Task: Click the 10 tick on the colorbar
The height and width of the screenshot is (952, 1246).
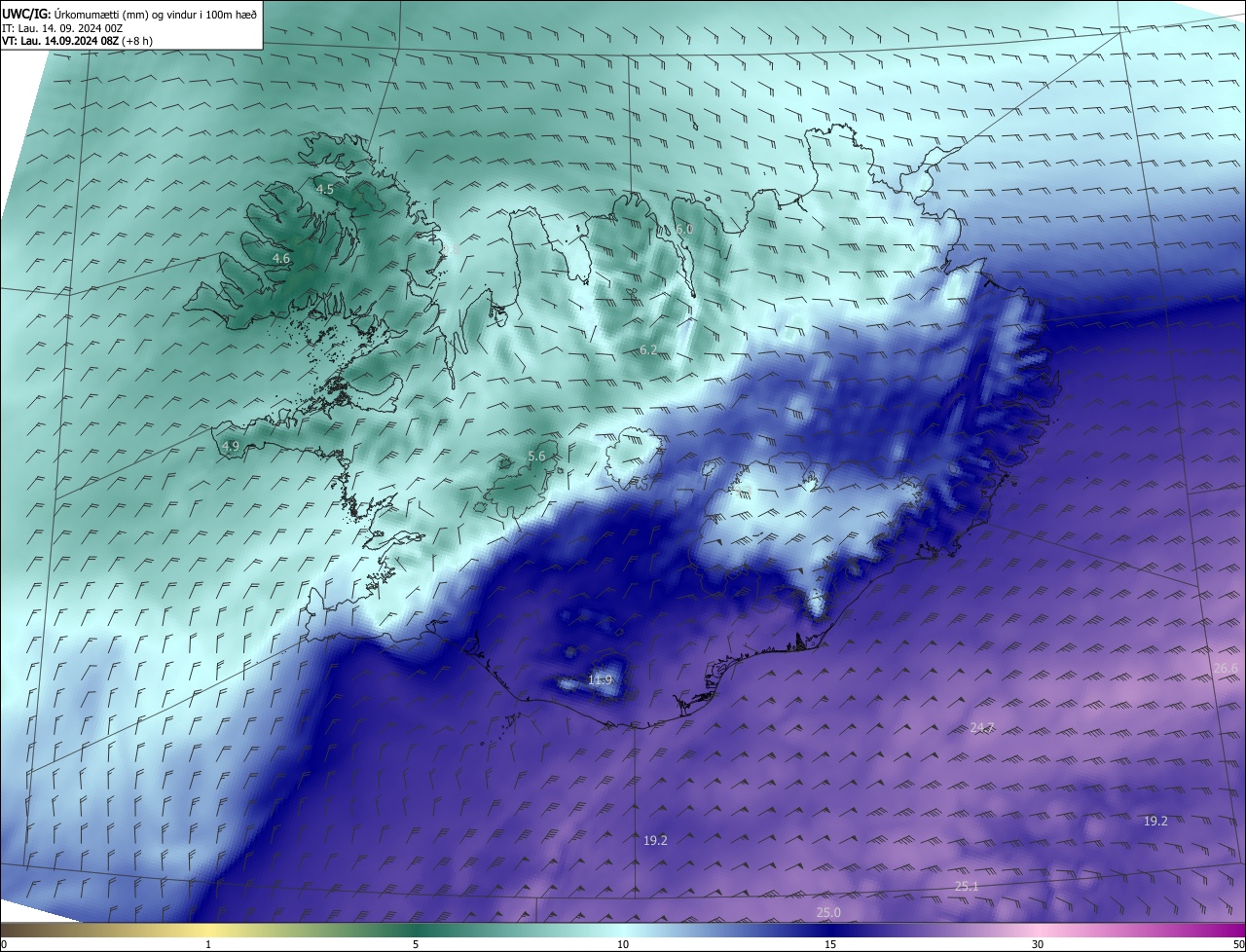Action: click(623, 944)
